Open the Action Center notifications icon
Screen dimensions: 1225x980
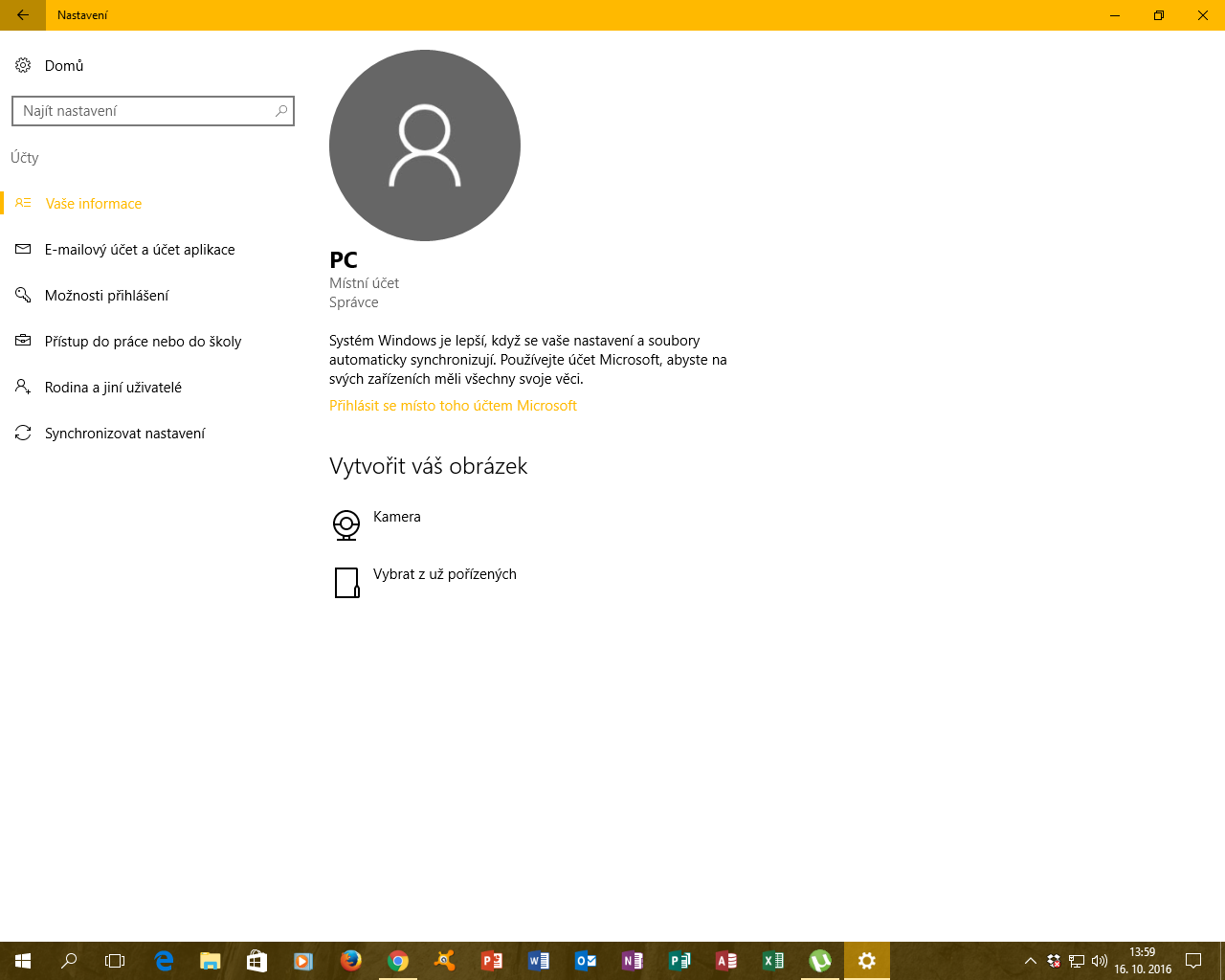[x=1193, y=961]
